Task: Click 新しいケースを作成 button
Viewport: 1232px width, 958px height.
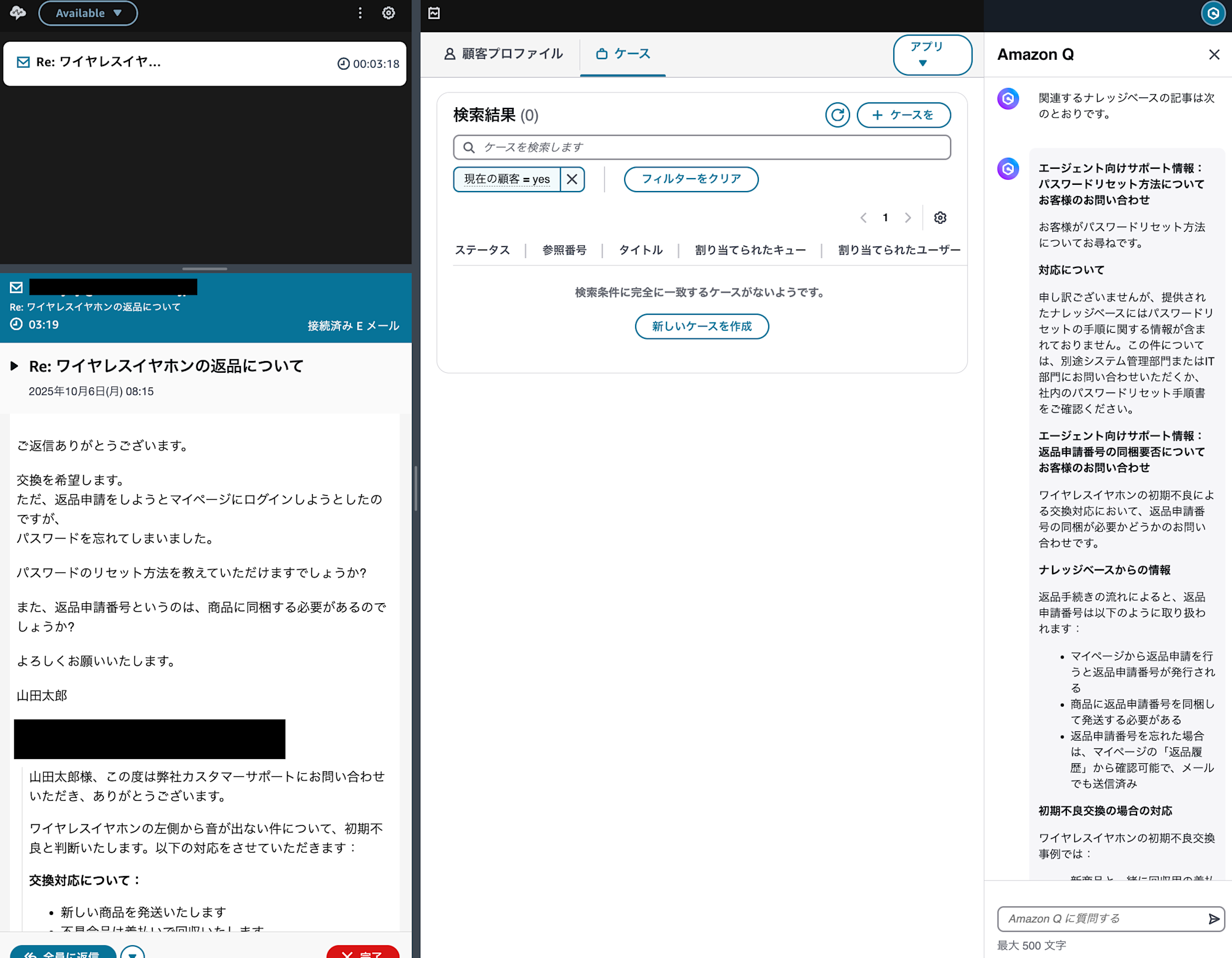Action: click(702, 327)
